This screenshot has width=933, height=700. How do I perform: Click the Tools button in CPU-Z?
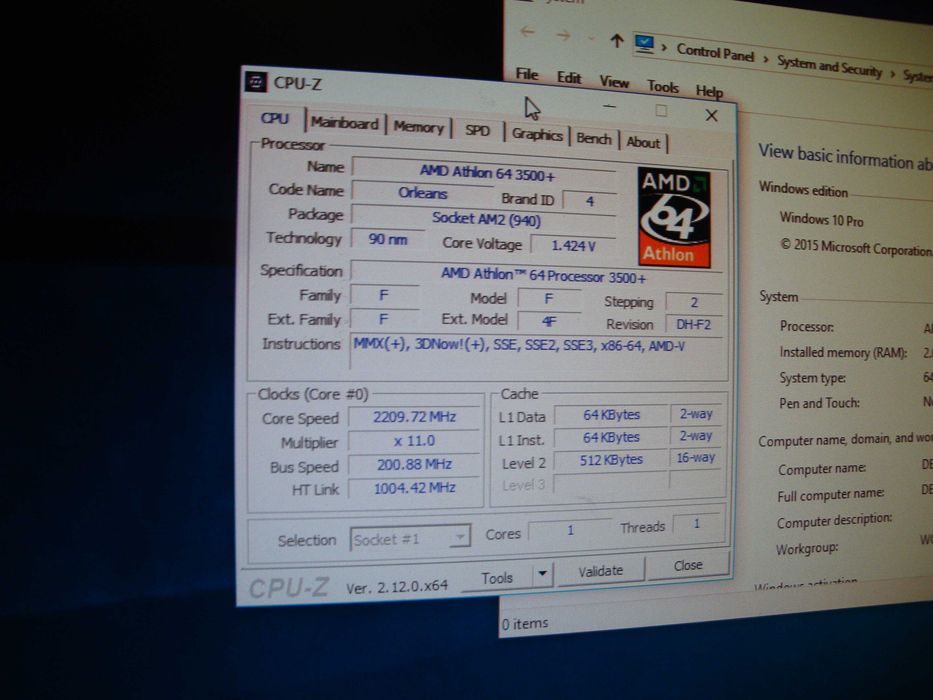click(497, 577)
